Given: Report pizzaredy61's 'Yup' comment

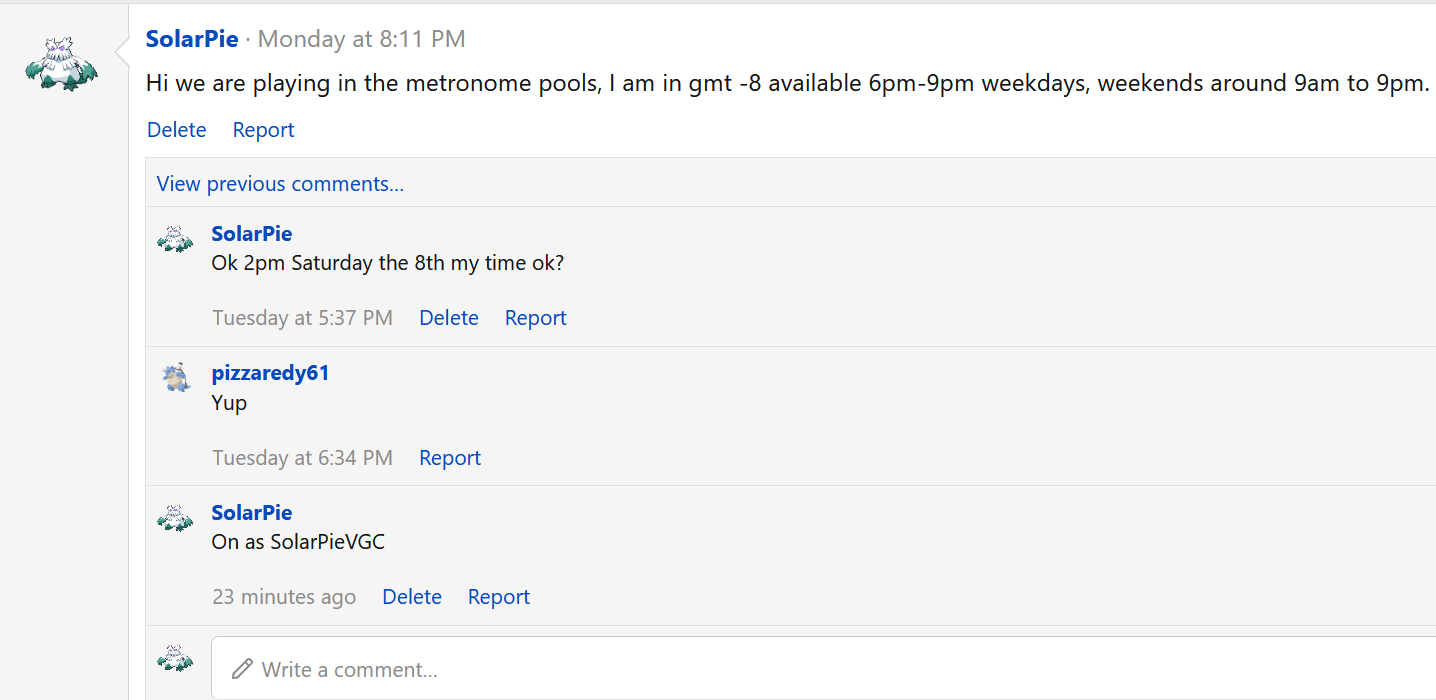Looking at the screenshot, I should point(450,458).
